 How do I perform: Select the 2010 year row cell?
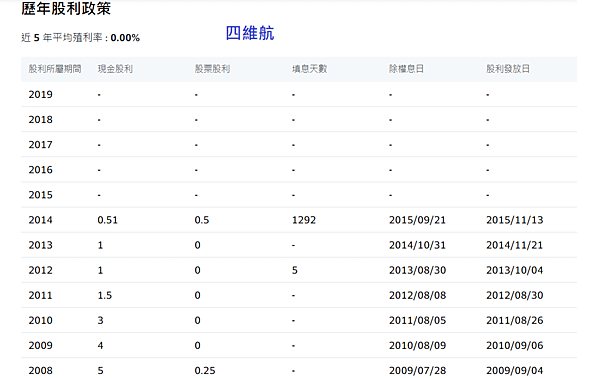[x=41, y=321]
